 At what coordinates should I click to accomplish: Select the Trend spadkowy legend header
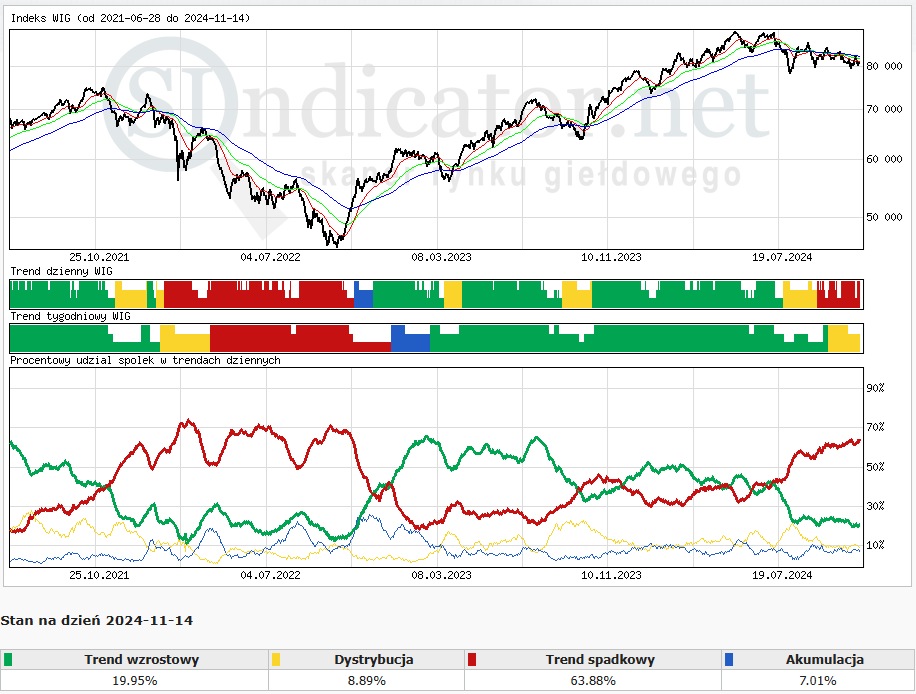pyautogui.click(x=600, y=660)
